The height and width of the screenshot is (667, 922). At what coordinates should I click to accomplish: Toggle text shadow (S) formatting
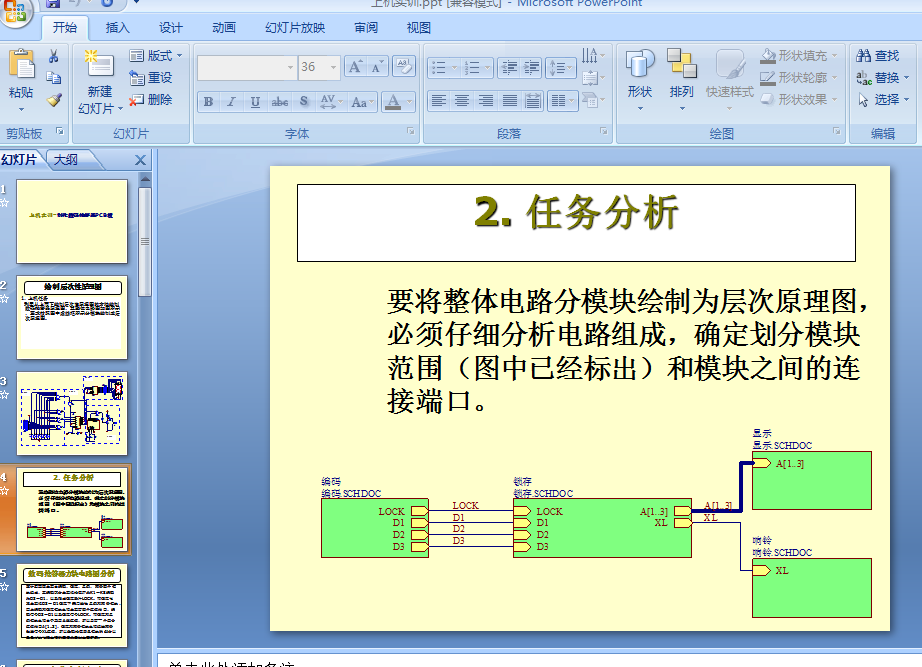tap(303, 102)
